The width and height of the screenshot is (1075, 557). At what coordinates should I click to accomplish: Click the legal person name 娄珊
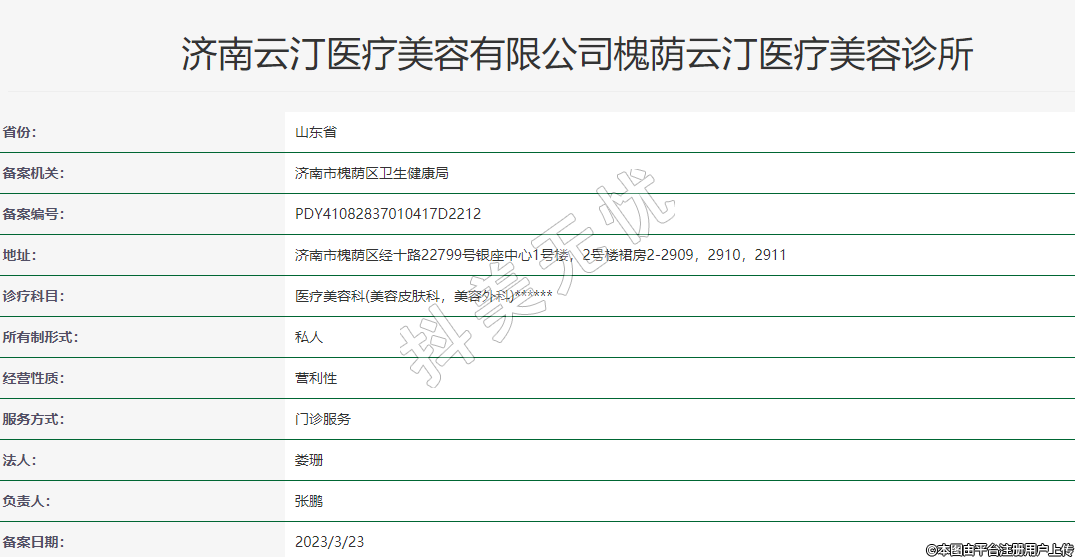309,460
